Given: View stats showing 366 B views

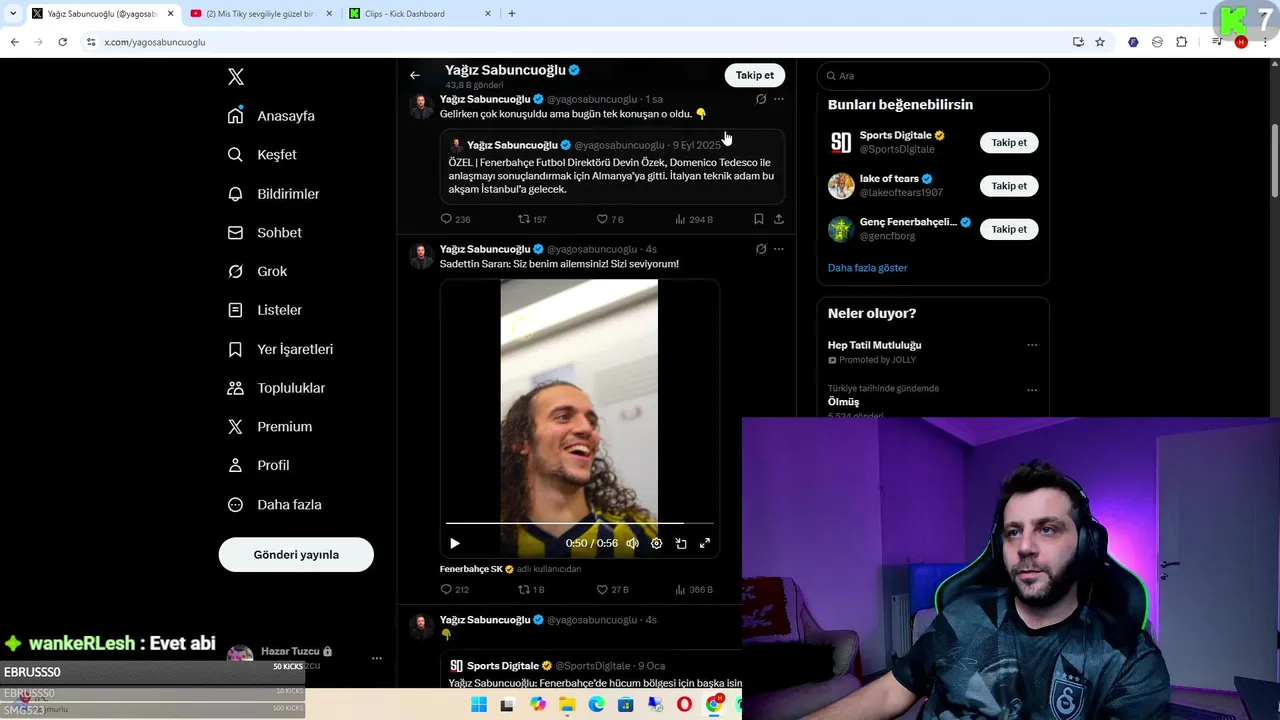Looking at the screenshot, I should (694, 590).
